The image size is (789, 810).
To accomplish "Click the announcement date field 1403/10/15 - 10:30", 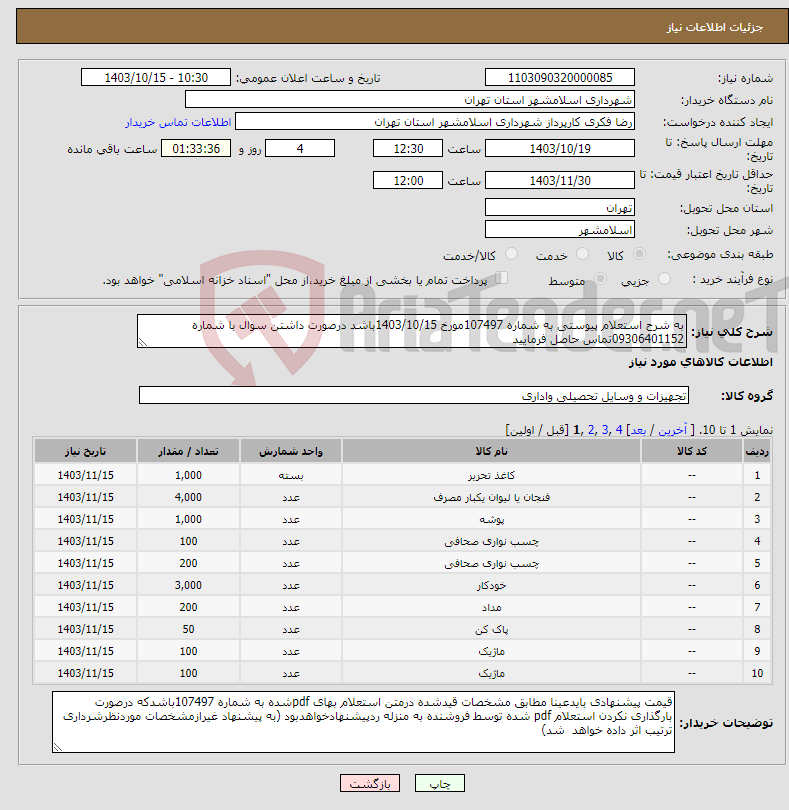I will (156, 77).
